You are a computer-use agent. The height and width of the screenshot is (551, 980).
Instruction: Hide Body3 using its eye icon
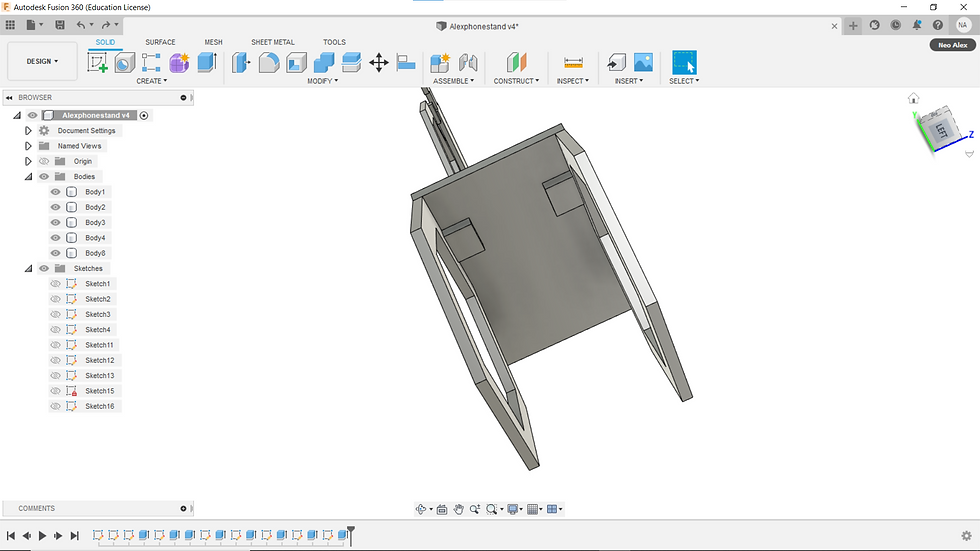click(56, 222)
